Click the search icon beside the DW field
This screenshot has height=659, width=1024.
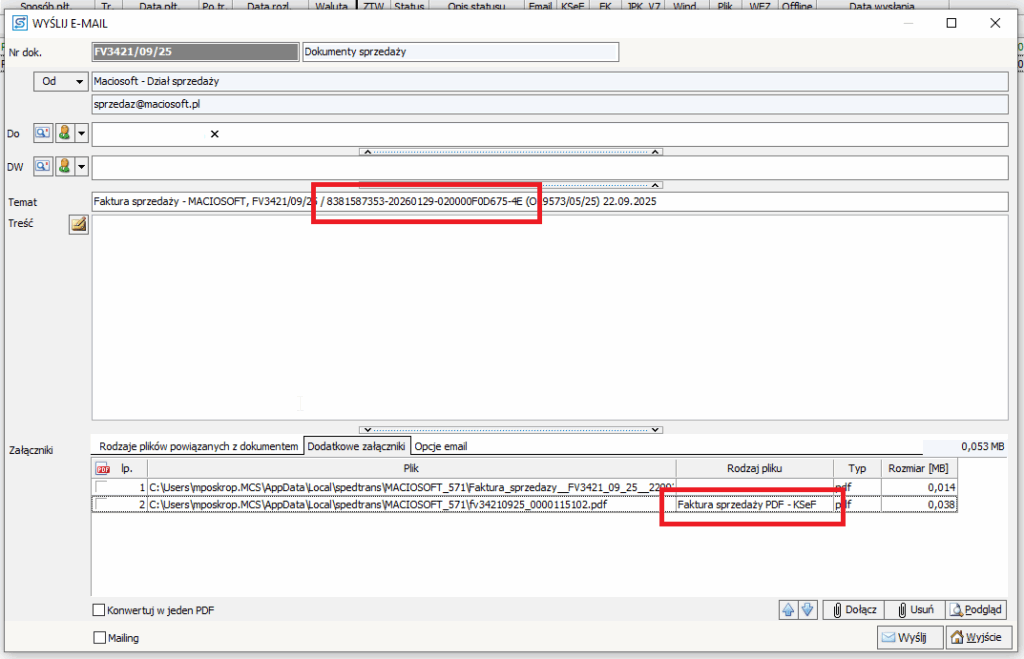(42, 167)
